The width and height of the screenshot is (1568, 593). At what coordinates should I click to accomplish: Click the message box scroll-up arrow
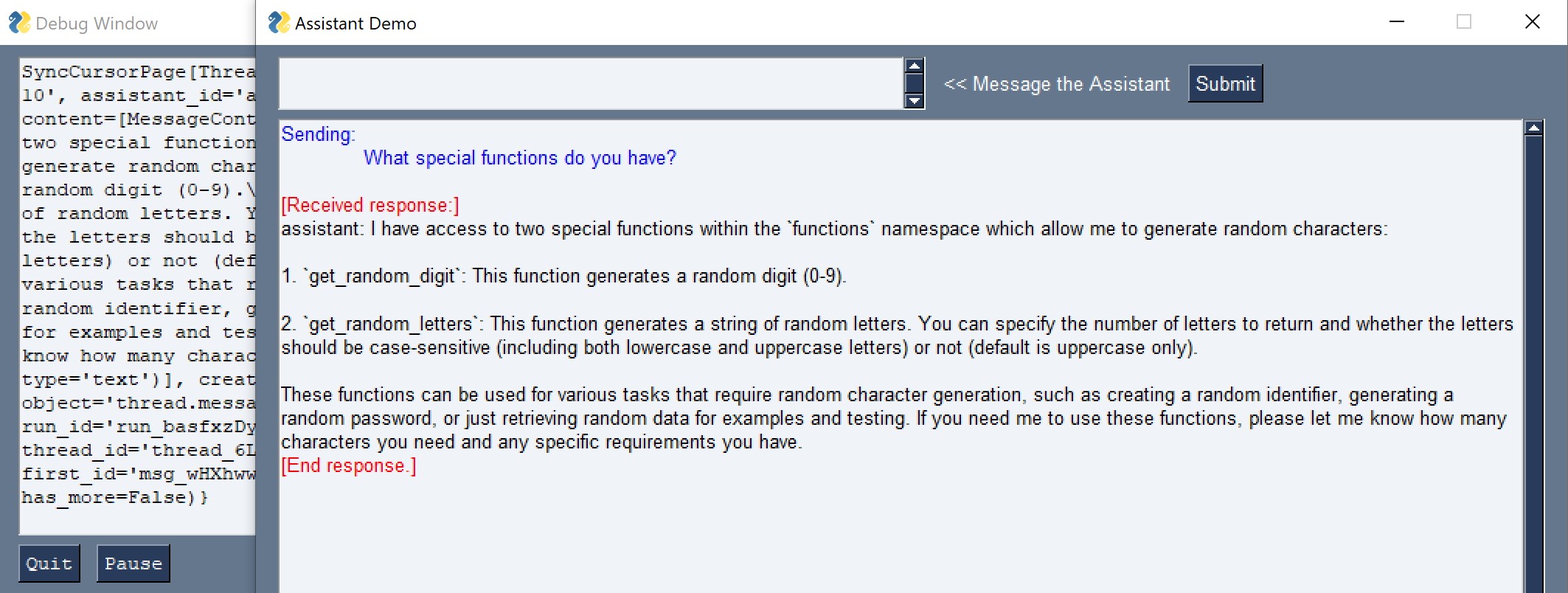(914, 66)
